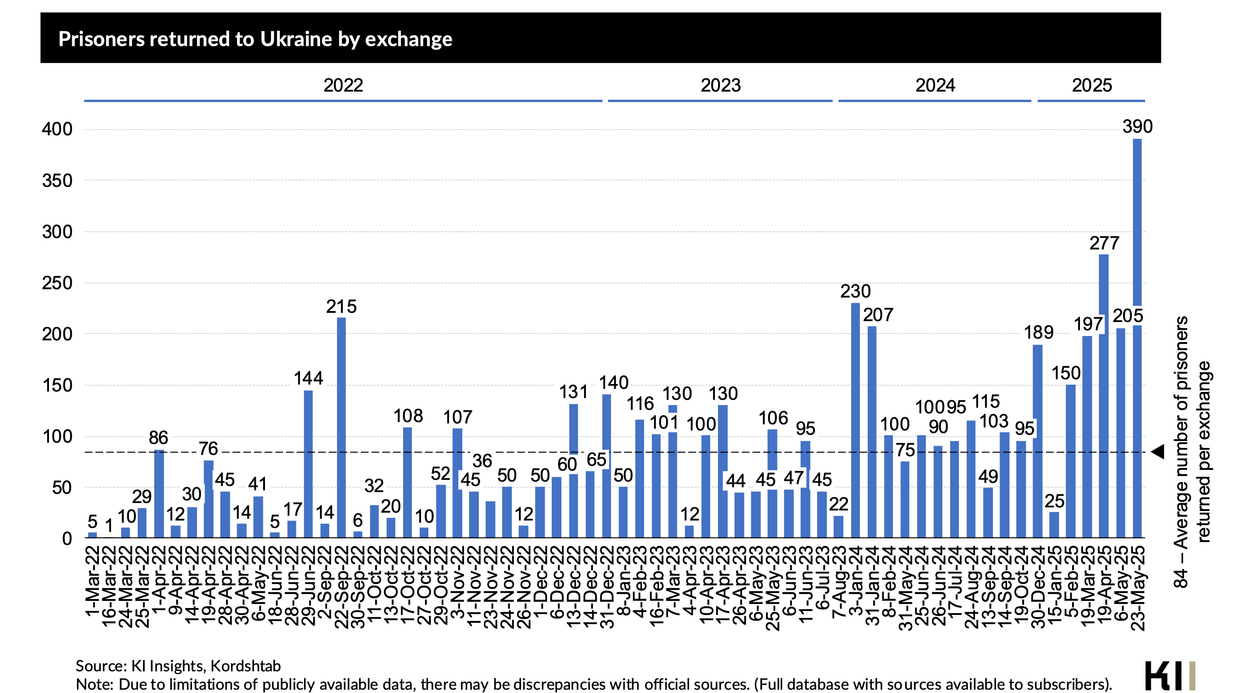Select the 2025 year header label

1092,85
